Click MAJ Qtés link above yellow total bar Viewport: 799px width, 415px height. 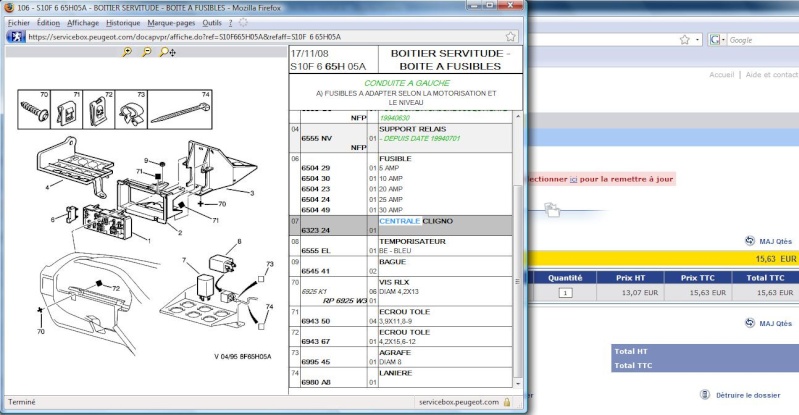pos(776,241)
